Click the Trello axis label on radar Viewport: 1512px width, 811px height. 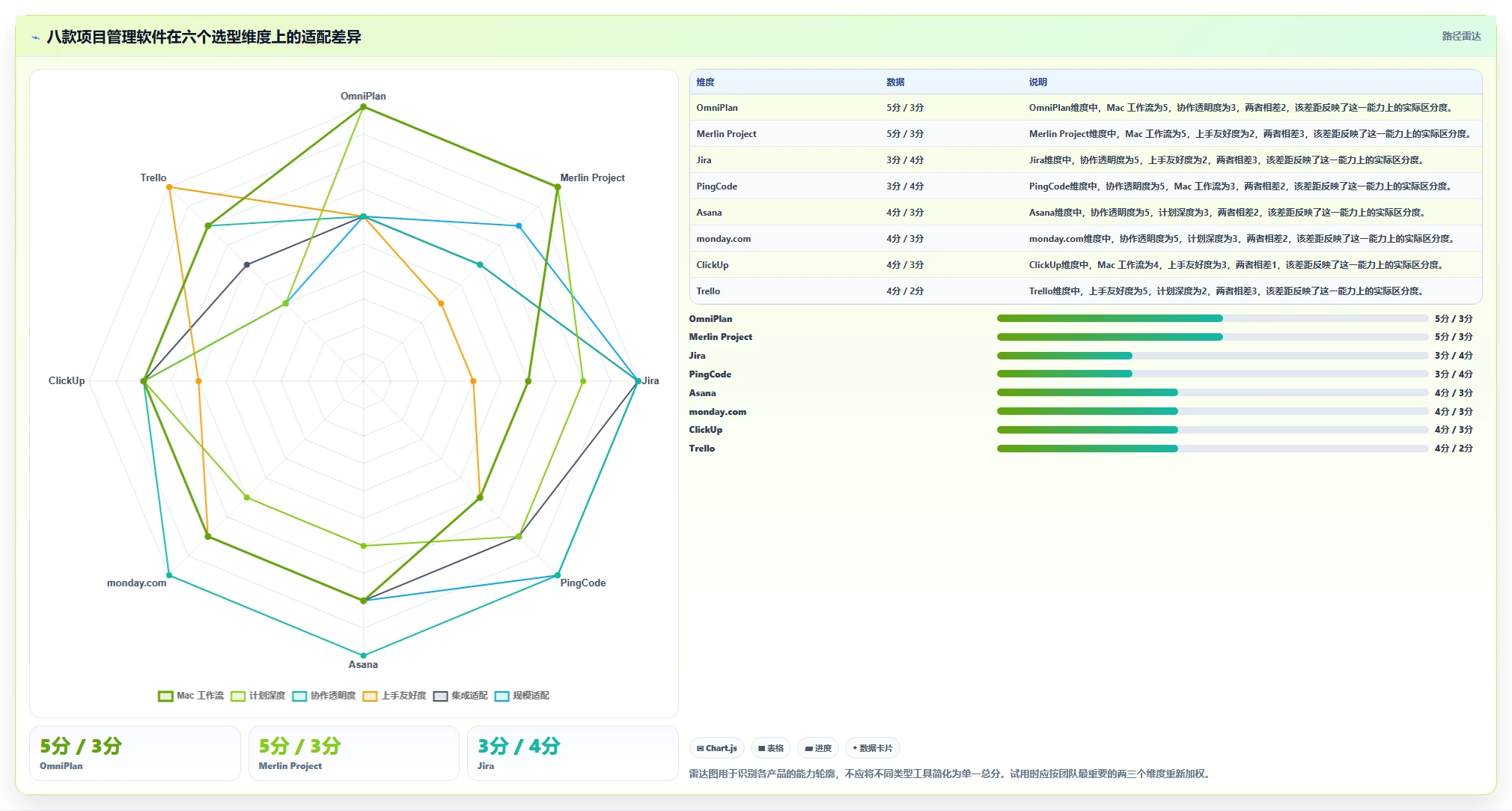(153, 177)
